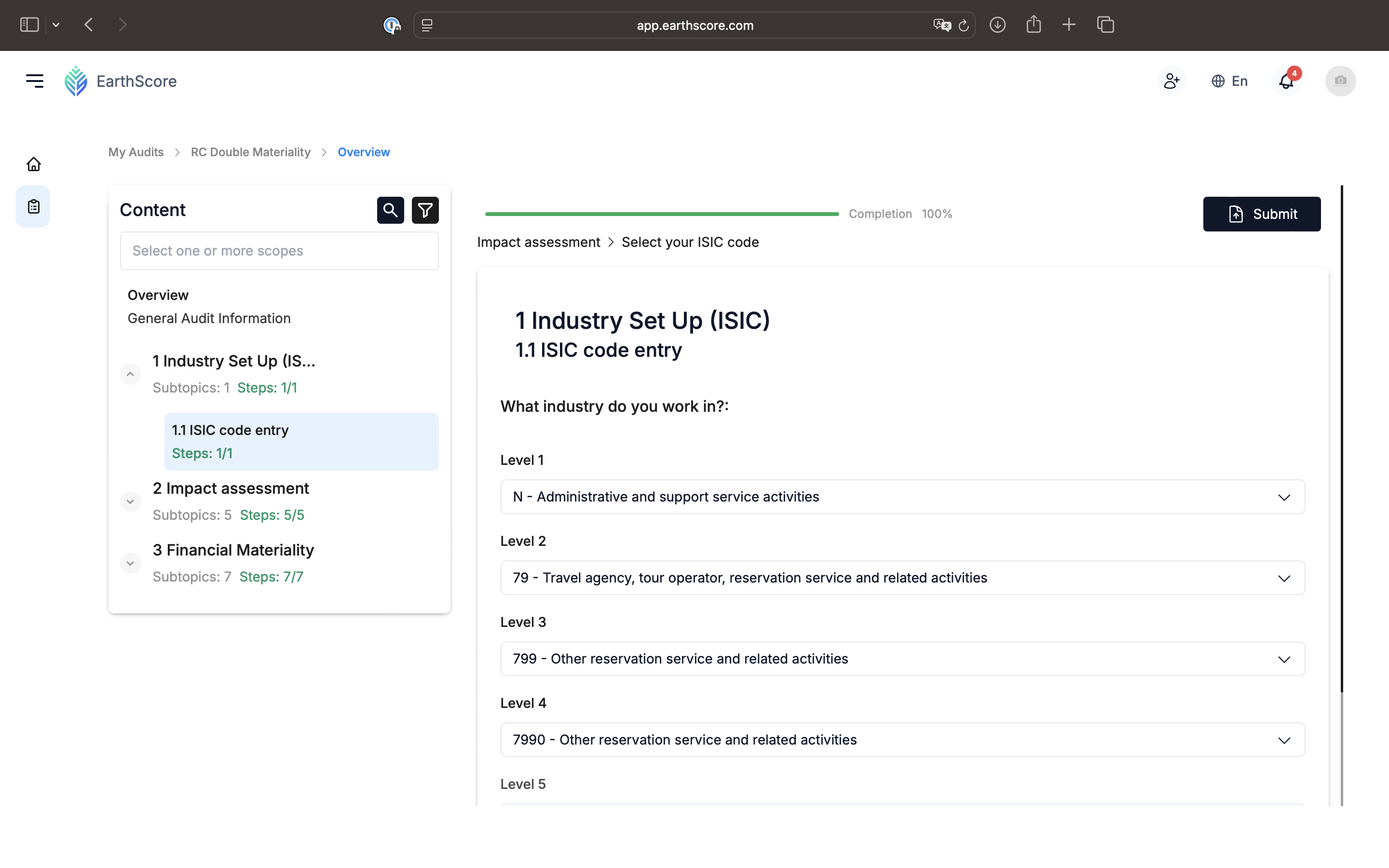Image resolution: width=1389 pixels, height=868 pixels.
Task: Click the app.earthscore.com address bar
Action: click(694, 25)
